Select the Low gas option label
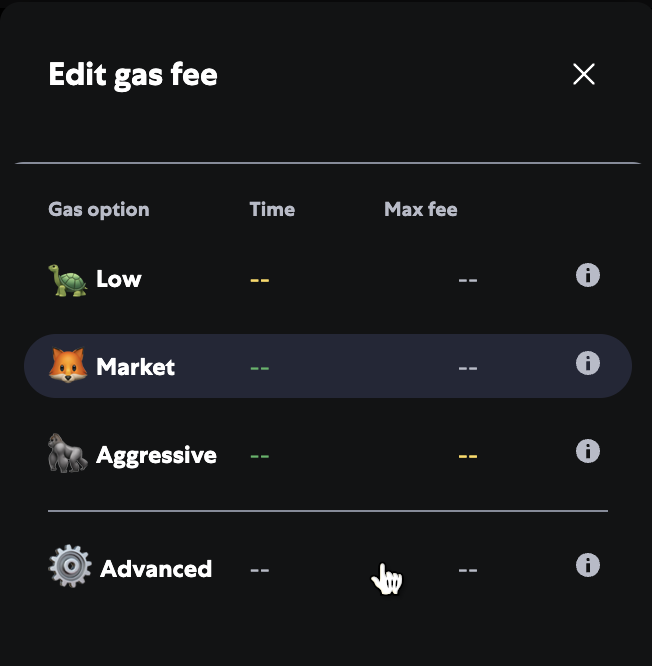This screenshot has width=652, height=666. tap(119, 279)
